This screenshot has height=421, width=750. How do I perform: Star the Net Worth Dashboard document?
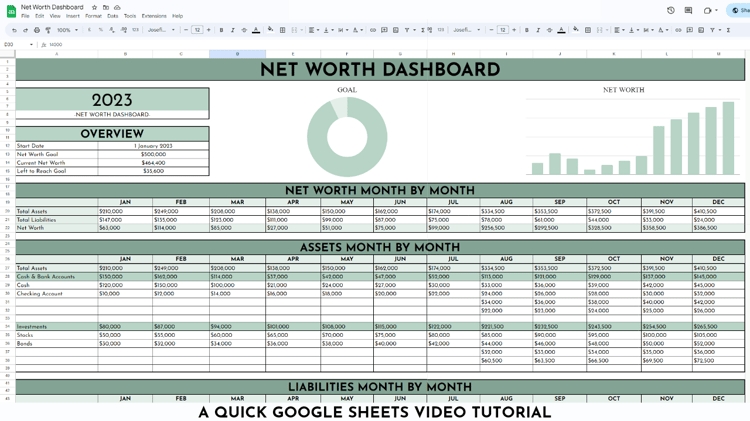94,7
